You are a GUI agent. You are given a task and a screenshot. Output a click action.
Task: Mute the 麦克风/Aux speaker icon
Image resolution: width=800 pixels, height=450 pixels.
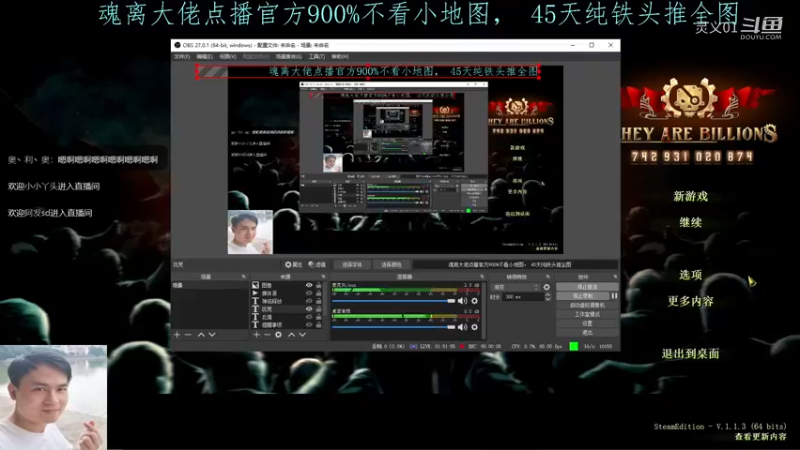pos(463,301)
